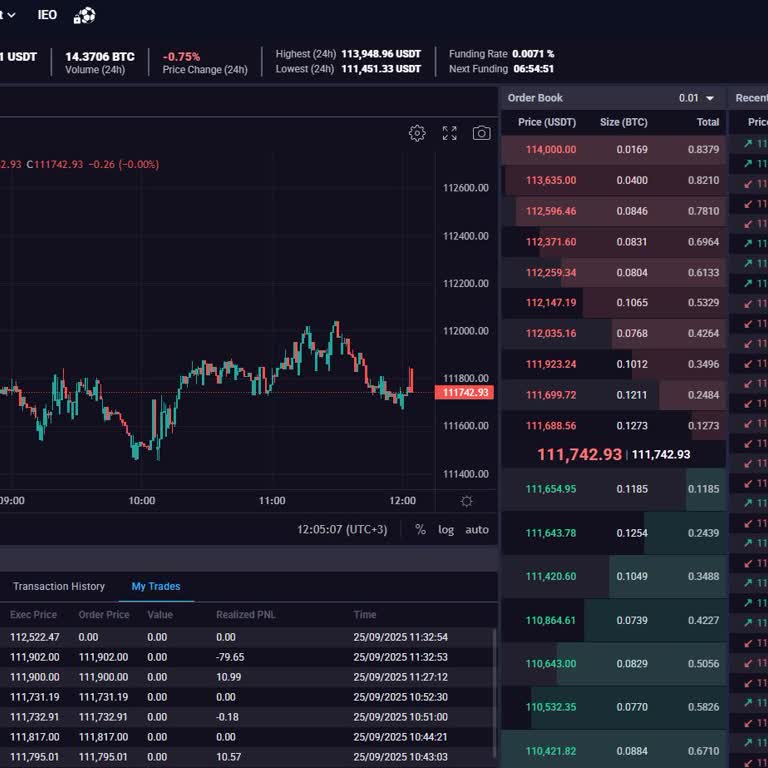The height and width of the screenshot is (768, 768).
Task: Open order book 0.01 grouping dropdown
Action: point(696,98)
